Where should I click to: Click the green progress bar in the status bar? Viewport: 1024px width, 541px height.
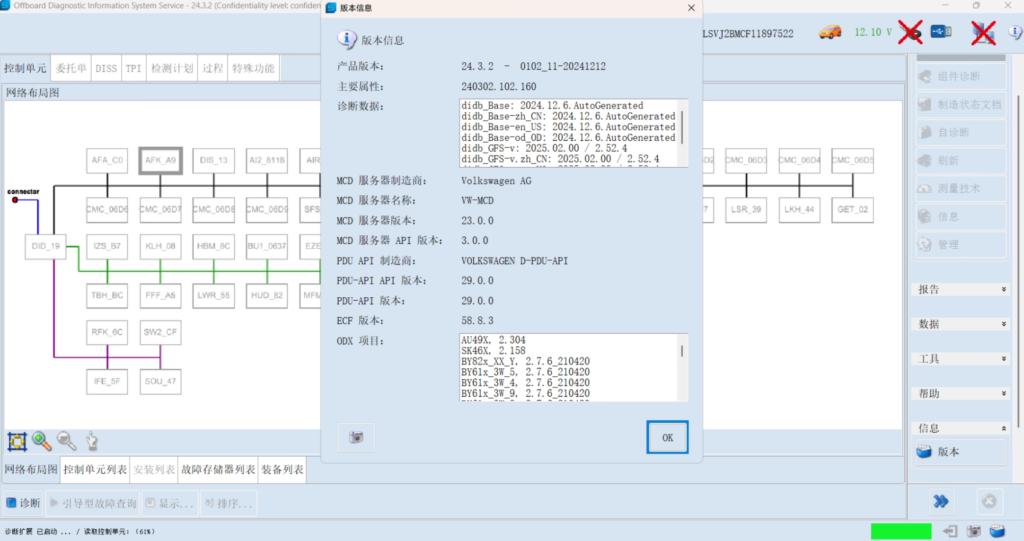tap(900, 531)
